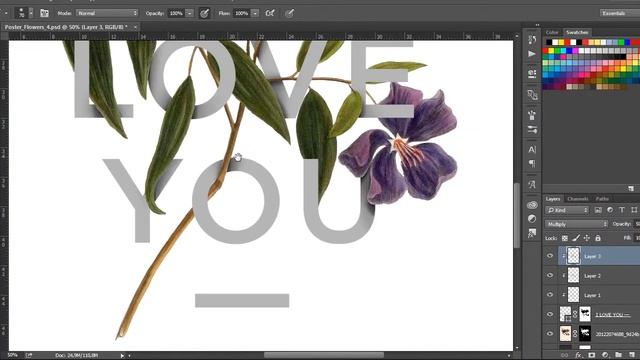Switch to the Layers tab
This screenshot has width=640, height=360.
[553, 199]
